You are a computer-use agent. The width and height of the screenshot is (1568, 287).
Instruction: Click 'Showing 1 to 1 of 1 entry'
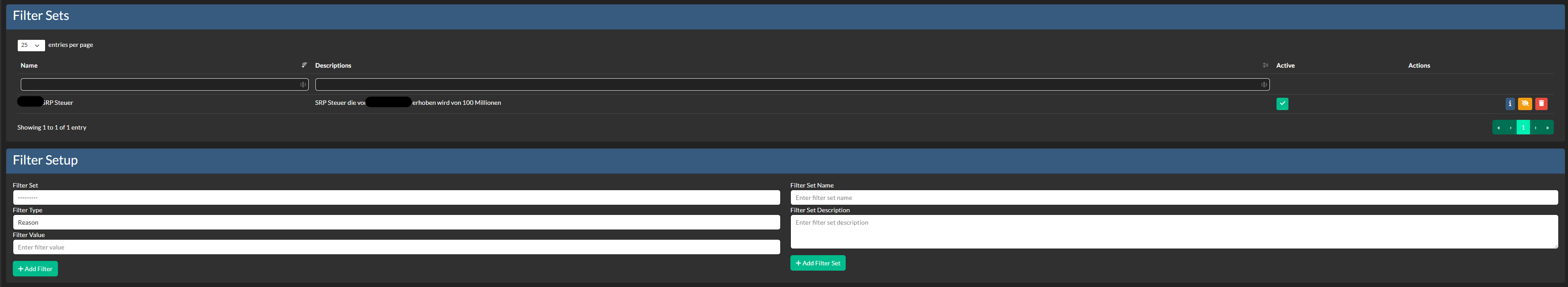tap(52, 128)
